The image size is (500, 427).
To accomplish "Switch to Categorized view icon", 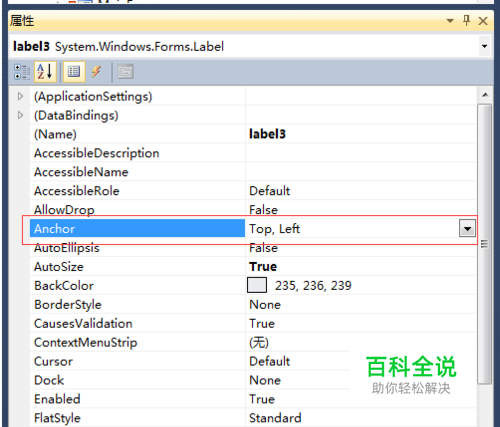I will 21,72.
